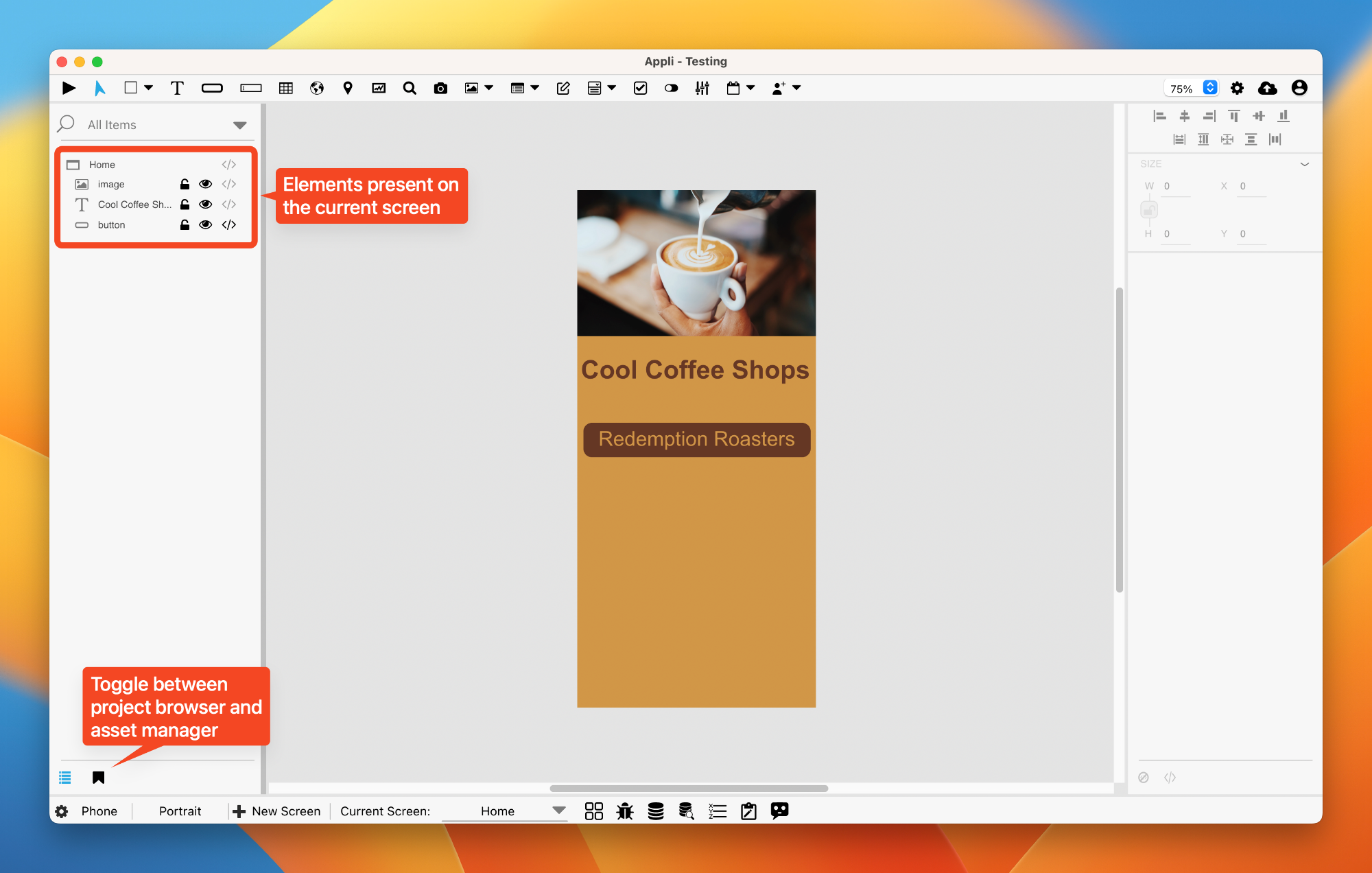Hide the button layer with eye icon

tap(205, 224)
